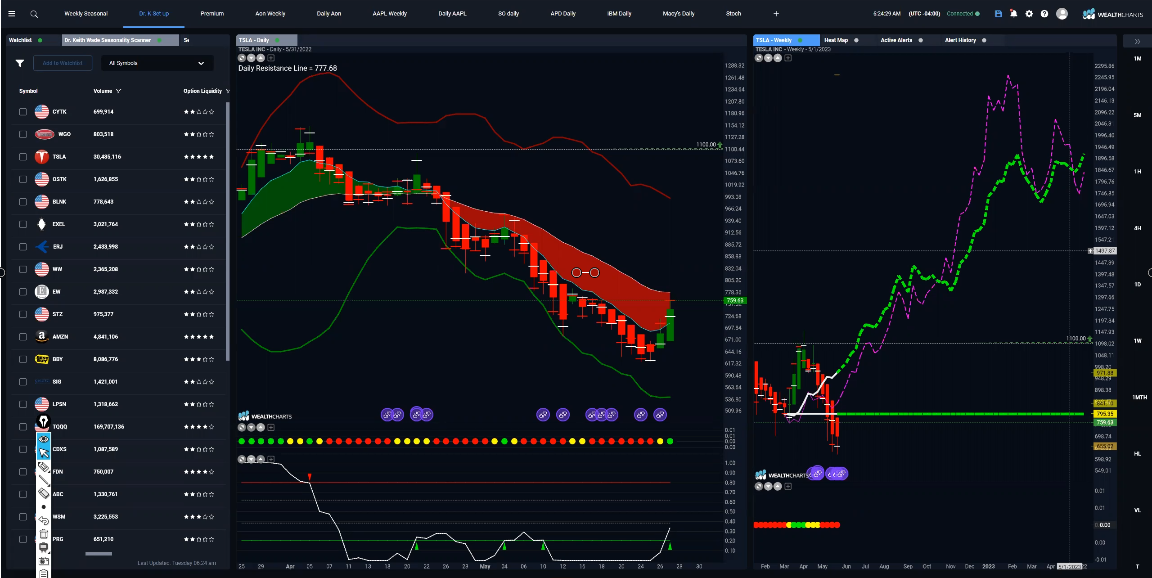Click the first purple link marker under daily chart

tap(387, 415)
